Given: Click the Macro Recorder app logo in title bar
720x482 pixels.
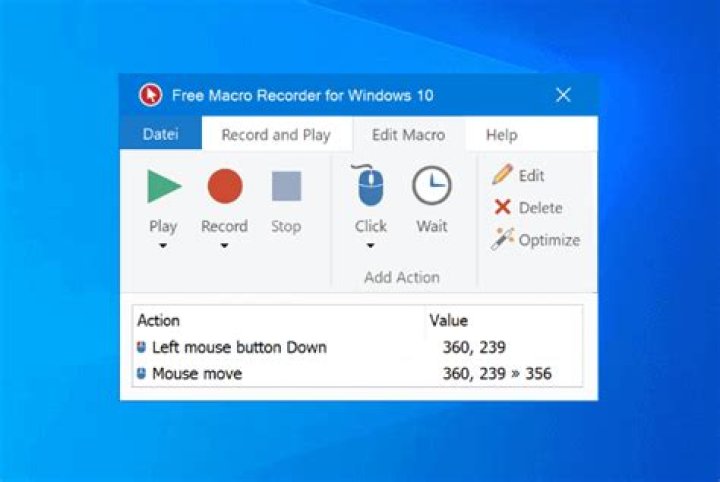Looking at the screenshot, I should coord(151,95).
